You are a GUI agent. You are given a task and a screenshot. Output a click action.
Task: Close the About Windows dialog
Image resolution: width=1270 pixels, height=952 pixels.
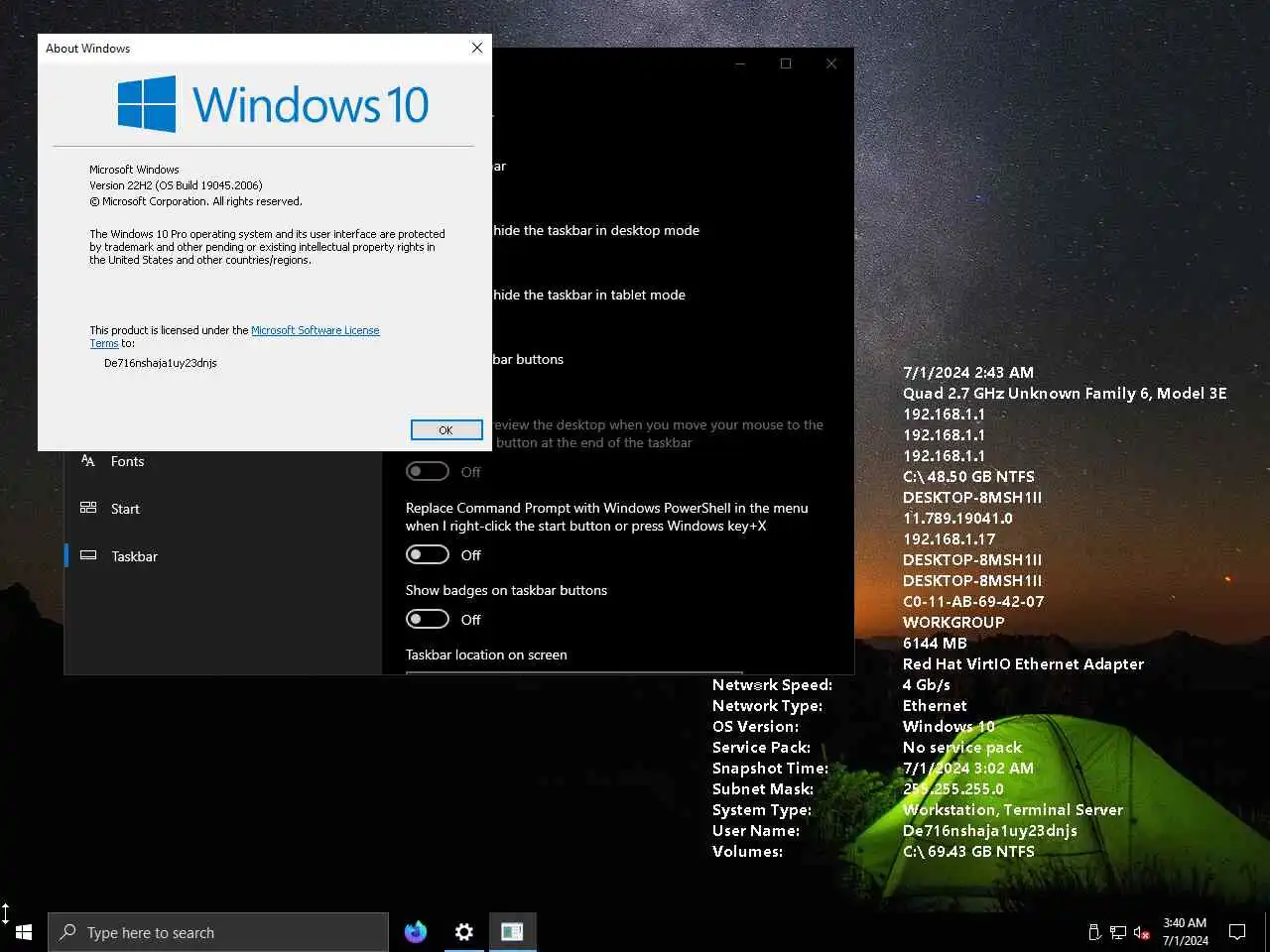[477, 48]
